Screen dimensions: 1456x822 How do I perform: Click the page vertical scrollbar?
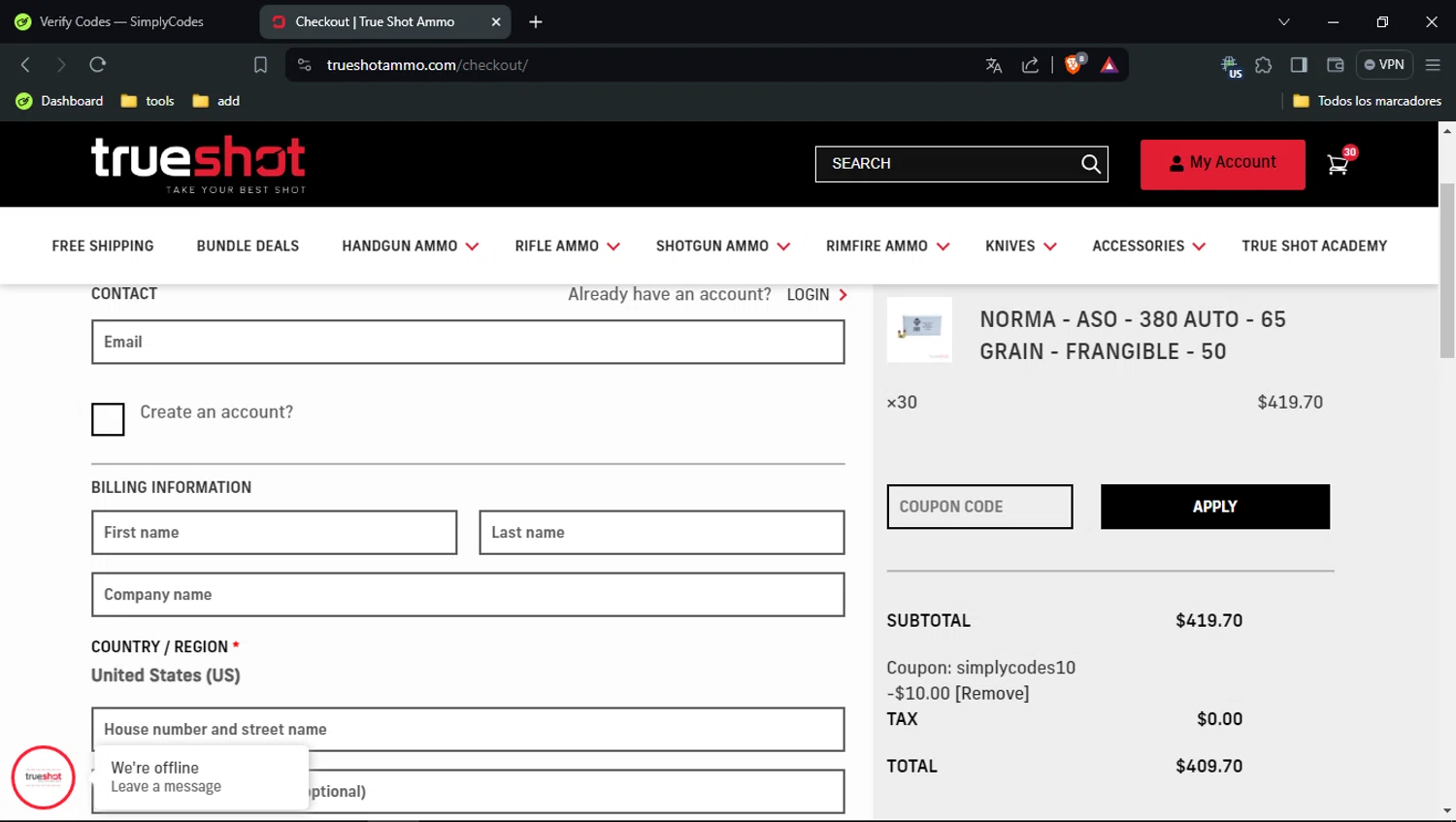1447,271
